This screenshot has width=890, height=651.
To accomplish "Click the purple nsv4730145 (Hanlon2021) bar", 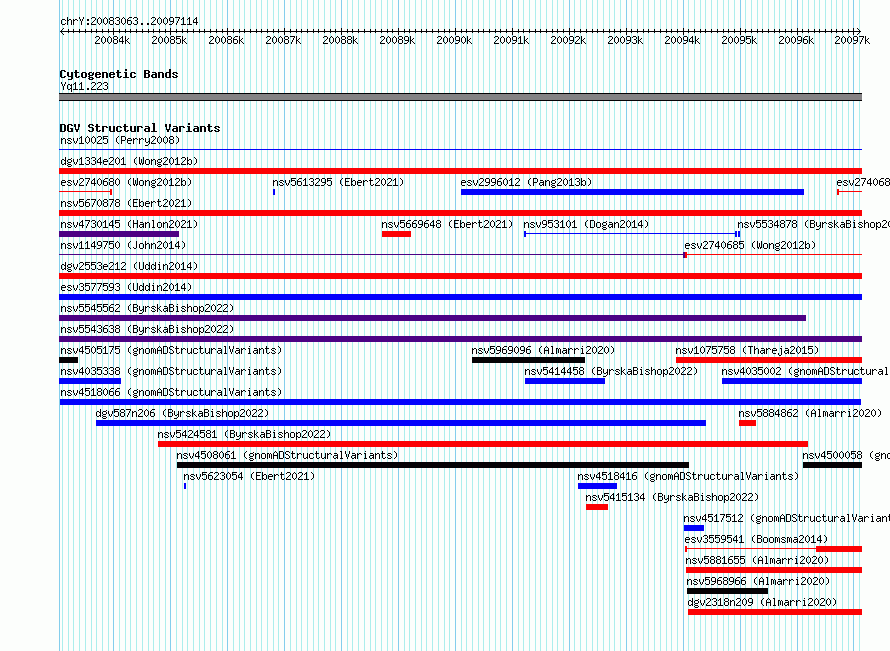I will 119,234.
